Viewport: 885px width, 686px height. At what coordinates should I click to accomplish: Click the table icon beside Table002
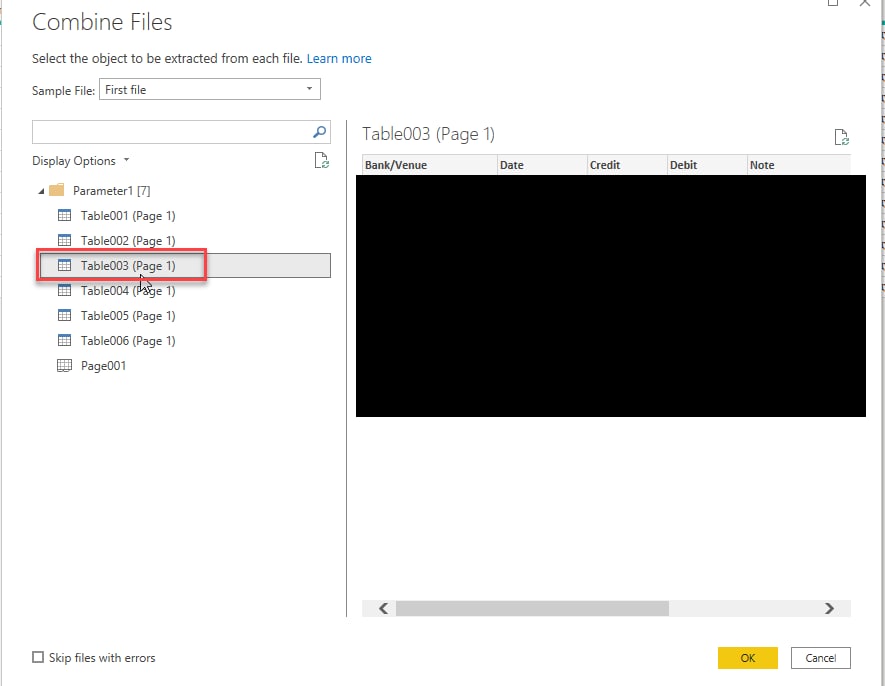coord(65,240)
